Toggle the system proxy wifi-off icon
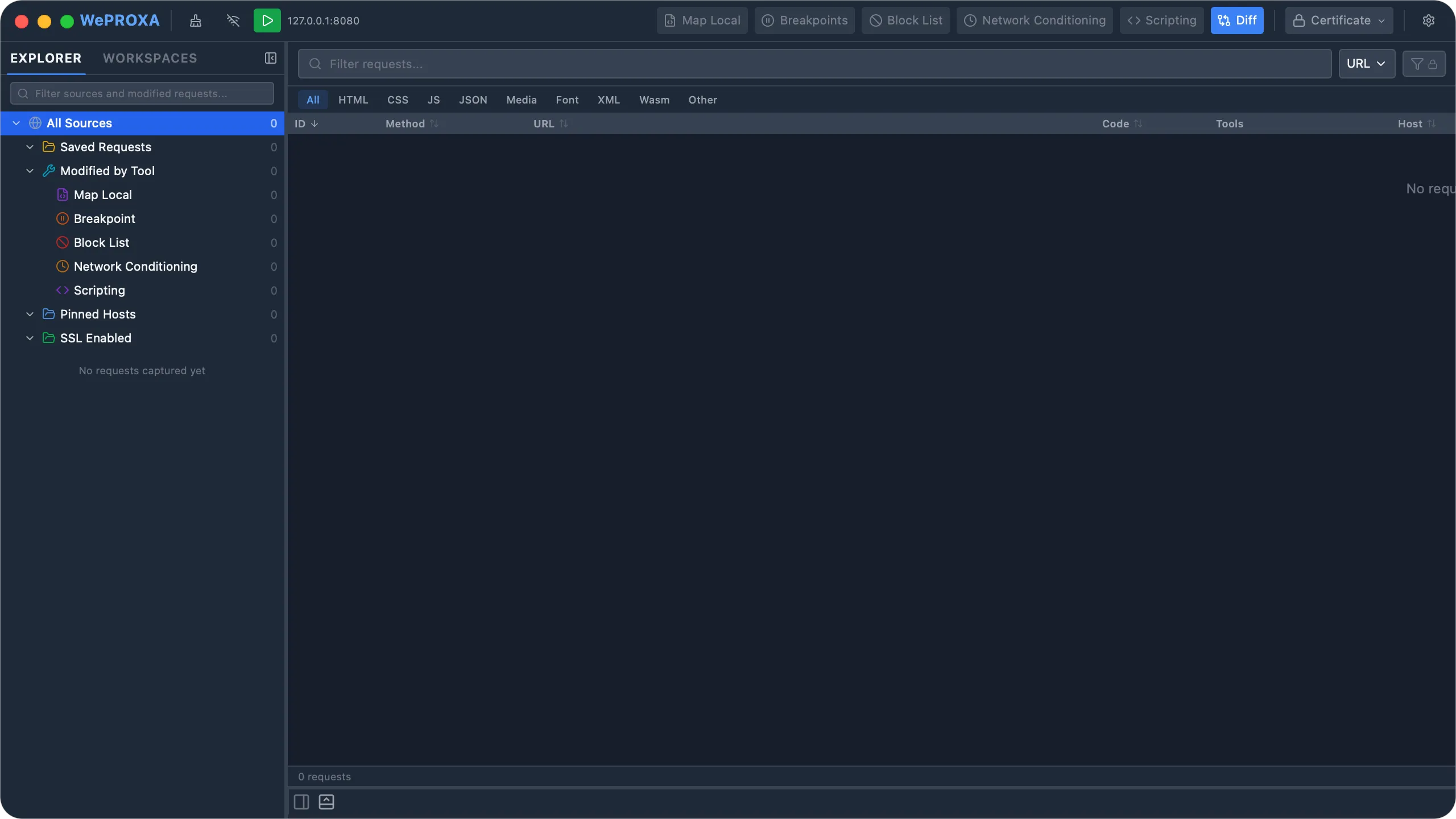The height and width of the screenshot is (819, 1456). click(x=233, y=20)
